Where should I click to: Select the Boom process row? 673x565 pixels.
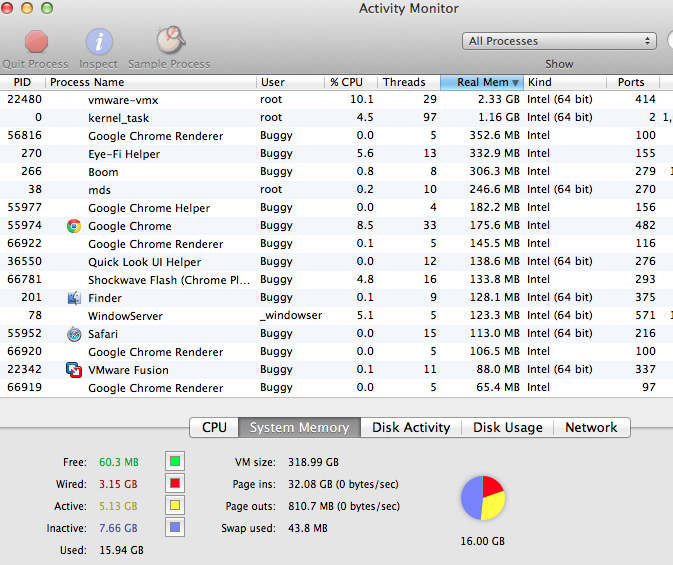(336, 172)
